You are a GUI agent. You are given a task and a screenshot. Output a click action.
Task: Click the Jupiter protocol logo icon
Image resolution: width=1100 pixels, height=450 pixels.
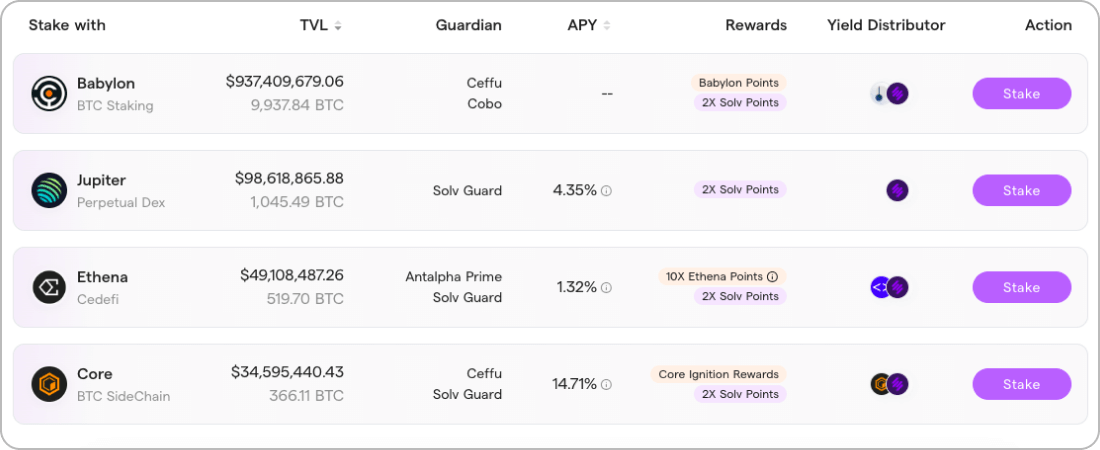click(x=49, y=190)
